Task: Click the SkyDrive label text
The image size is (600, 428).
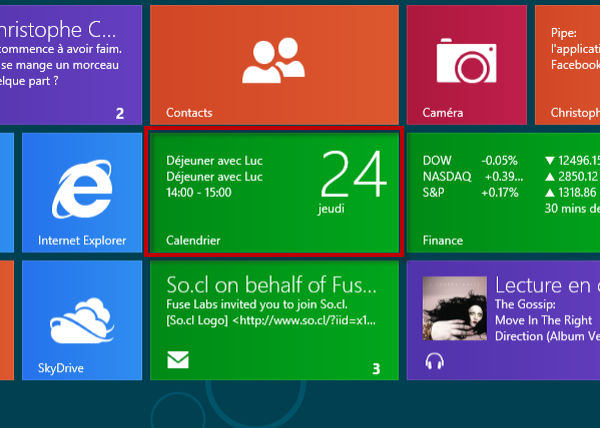Action: 60,368
